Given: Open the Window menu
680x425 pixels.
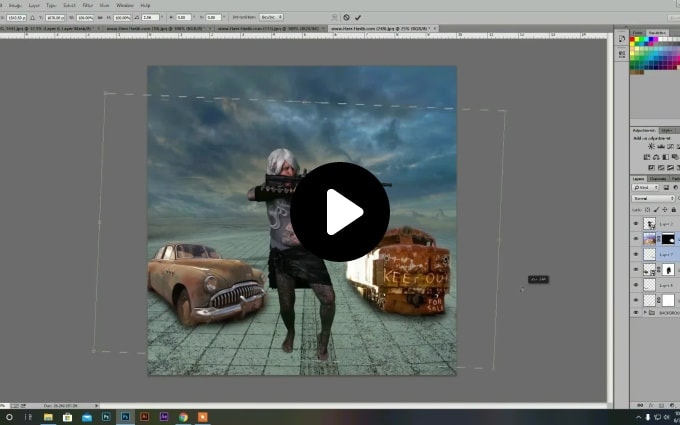Looking at the screenshot, I should click(125, 5).
